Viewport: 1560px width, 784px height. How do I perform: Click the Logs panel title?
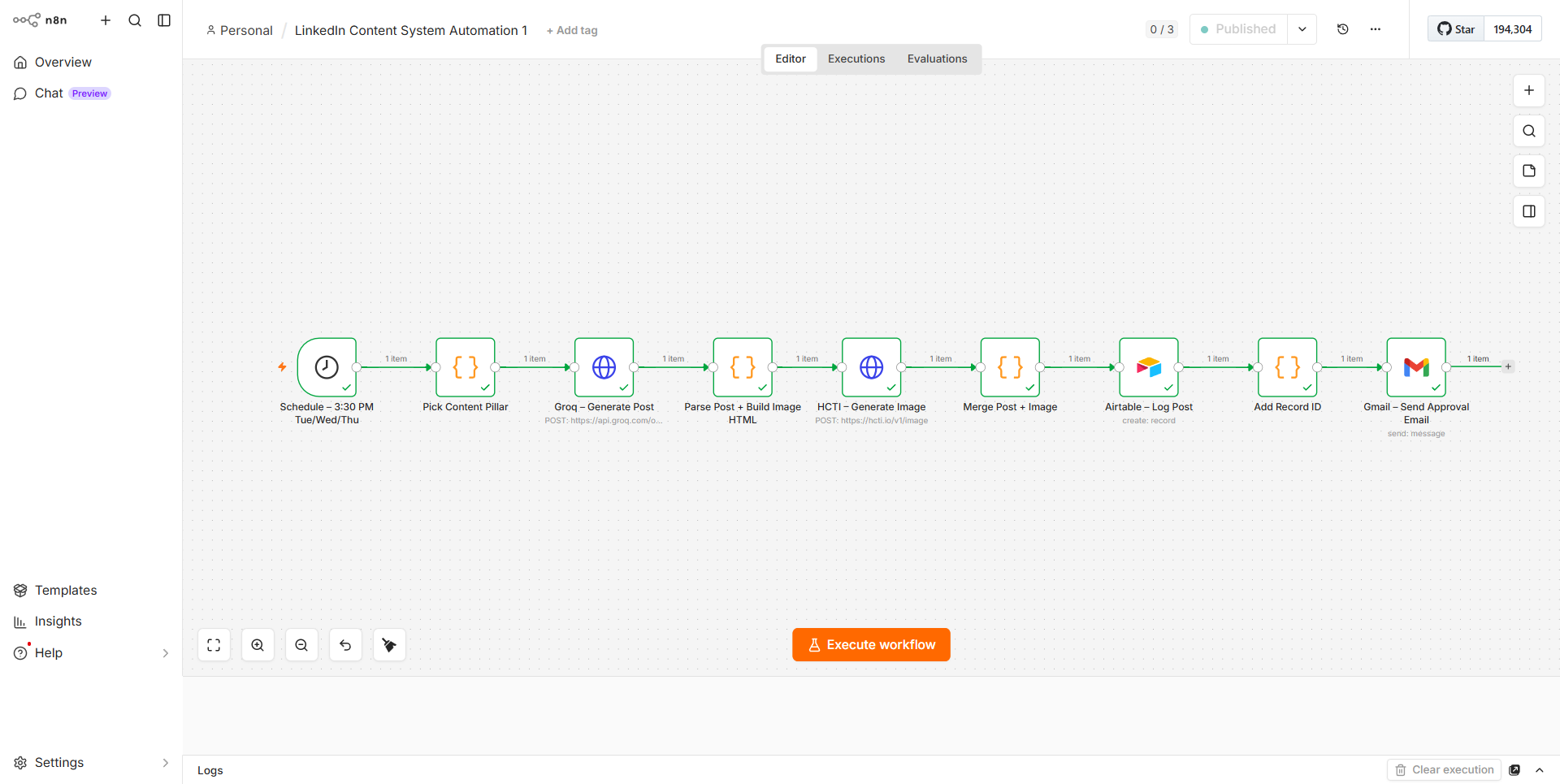tap(210, 771)
